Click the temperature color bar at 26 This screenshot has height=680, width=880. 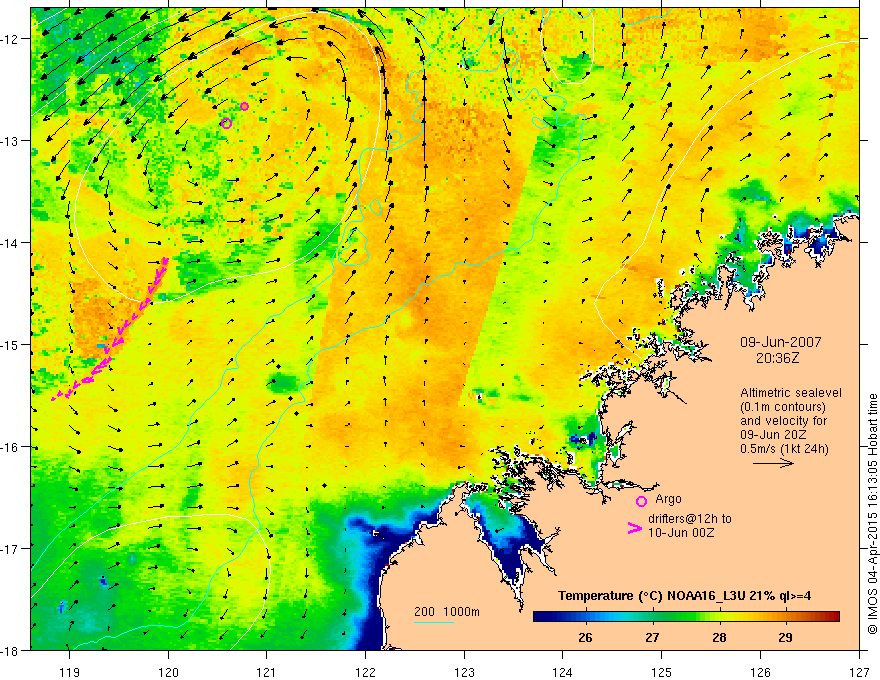(x=585, y=617)
